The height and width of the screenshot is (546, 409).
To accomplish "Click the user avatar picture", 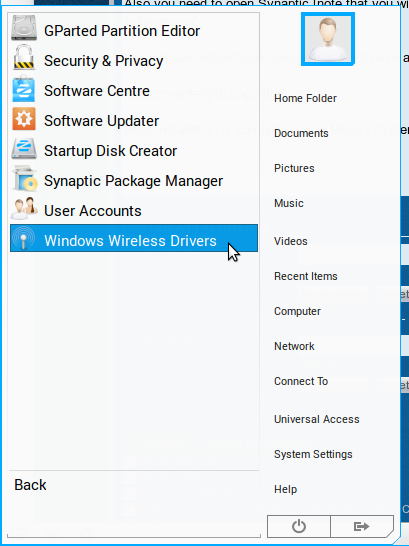I will (328, 39).
